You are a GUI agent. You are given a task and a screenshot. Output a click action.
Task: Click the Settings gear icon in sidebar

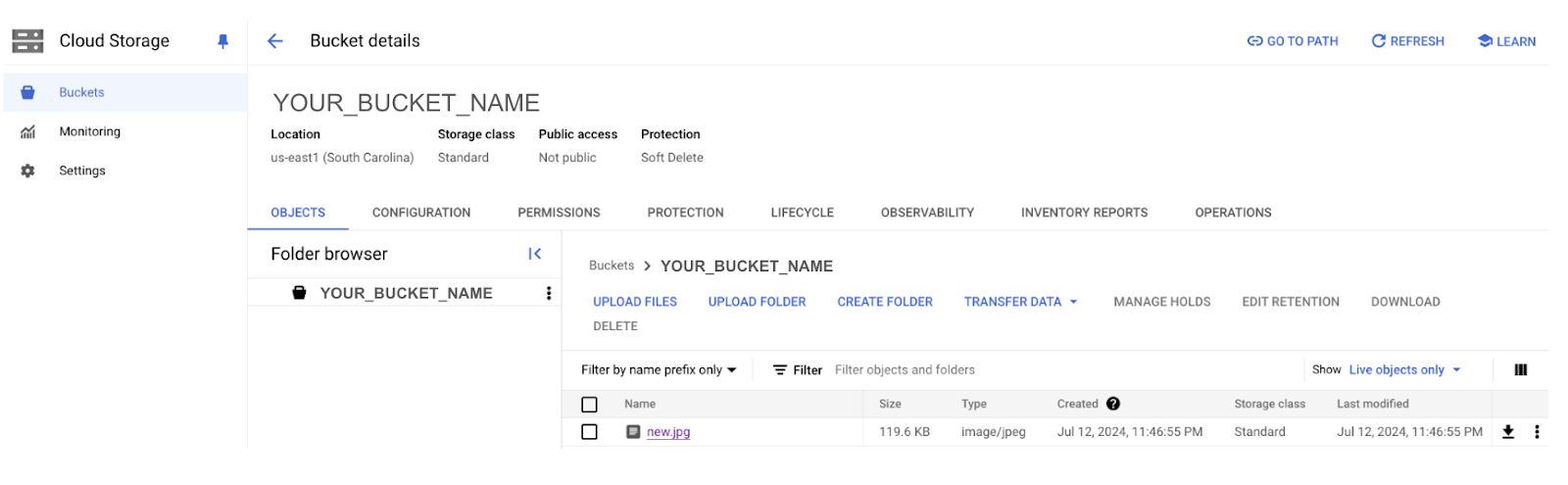point(27,170)
